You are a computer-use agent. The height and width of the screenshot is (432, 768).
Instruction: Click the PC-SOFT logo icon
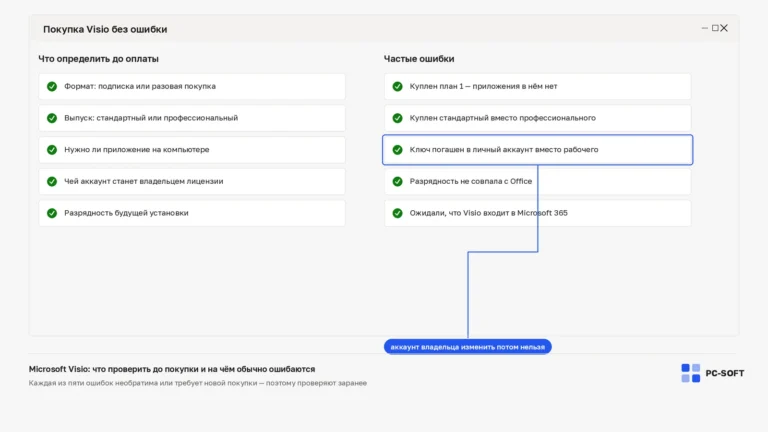point(691,373)
